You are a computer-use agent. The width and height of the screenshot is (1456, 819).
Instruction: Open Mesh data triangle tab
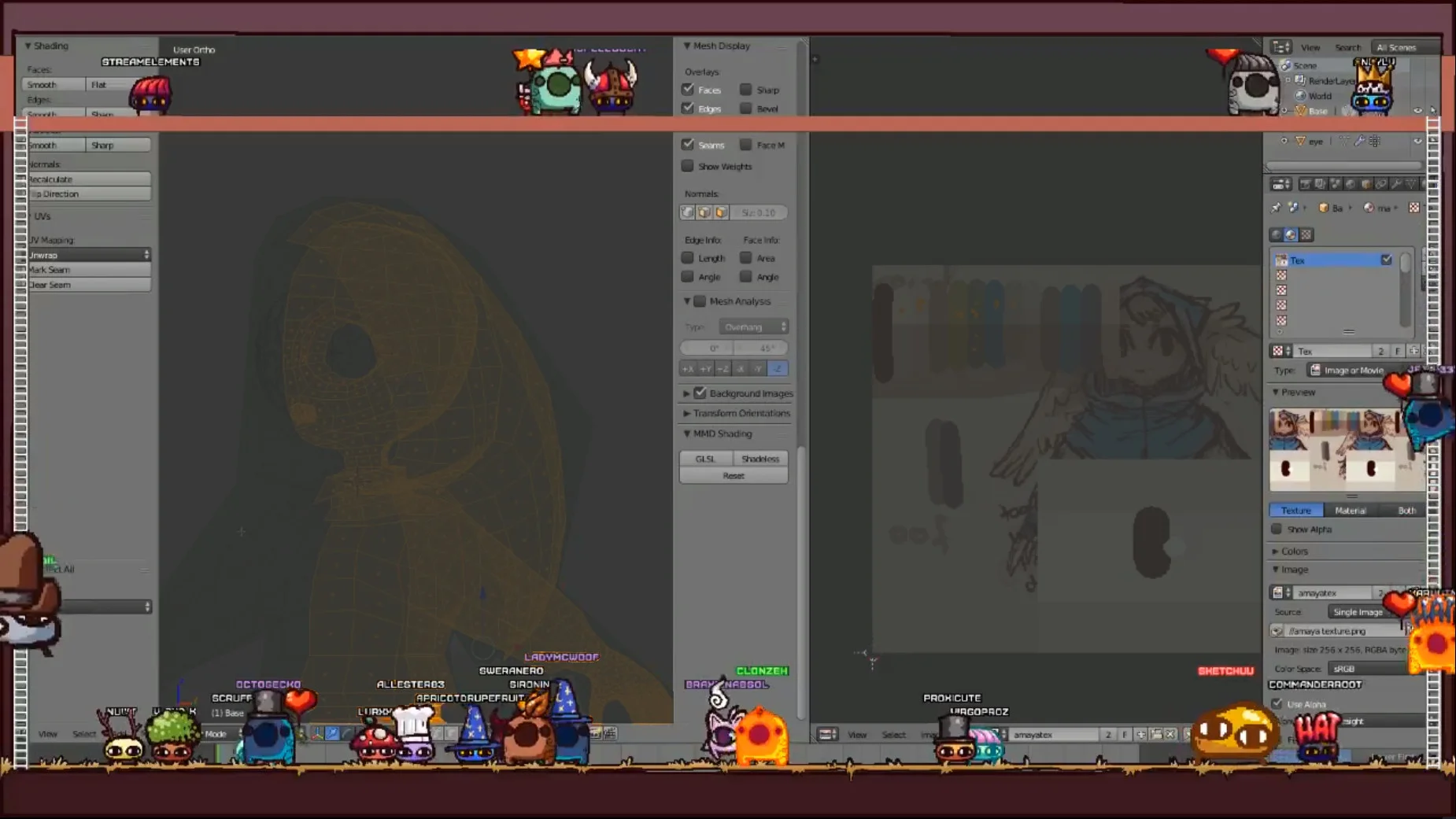click(x=1411, y=184)
